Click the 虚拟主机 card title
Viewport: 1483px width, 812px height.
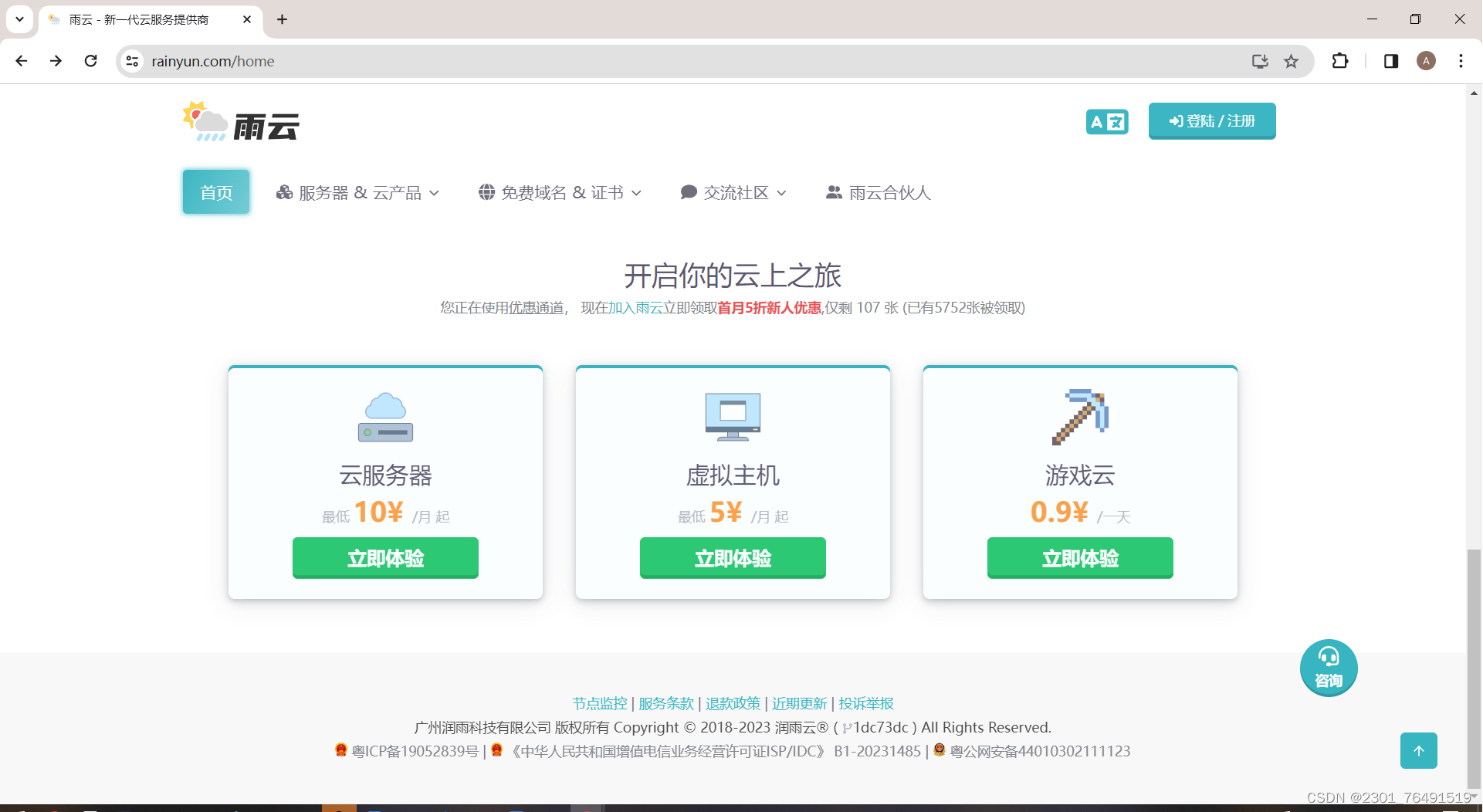pyautogui.click(x=733, y=475)
